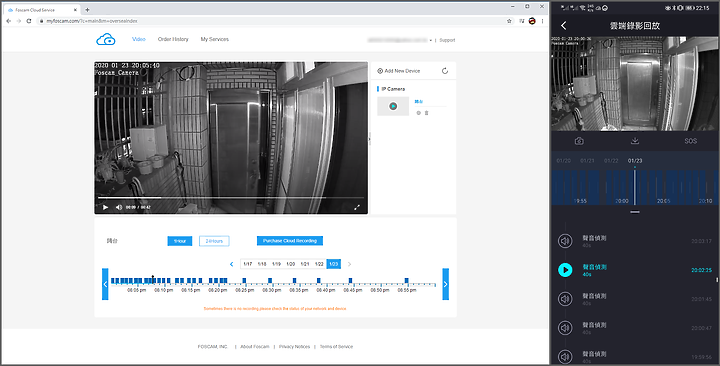Image resolution: width=720 pixels, height=366 pixels.
Task: Select date 1/19
Action: [276, 264]
